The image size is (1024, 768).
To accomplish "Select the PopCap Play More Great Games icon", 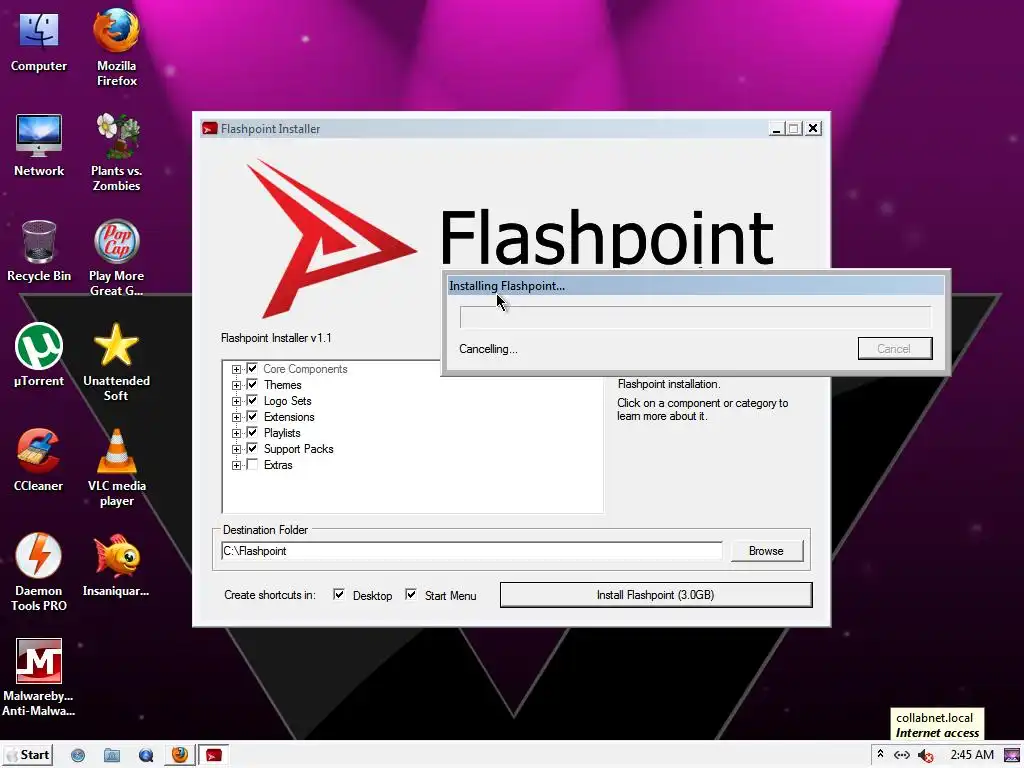I will coord(116,258).
